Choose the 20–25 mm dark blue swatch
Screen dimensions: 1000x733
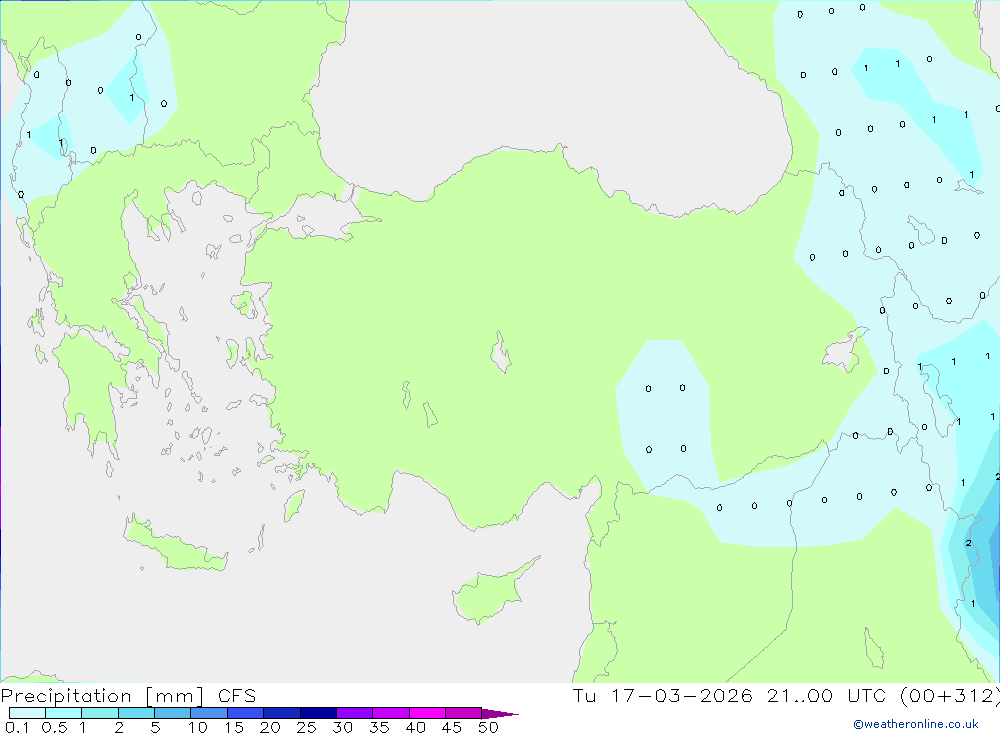pyautogui.click(x=281, y=713)
